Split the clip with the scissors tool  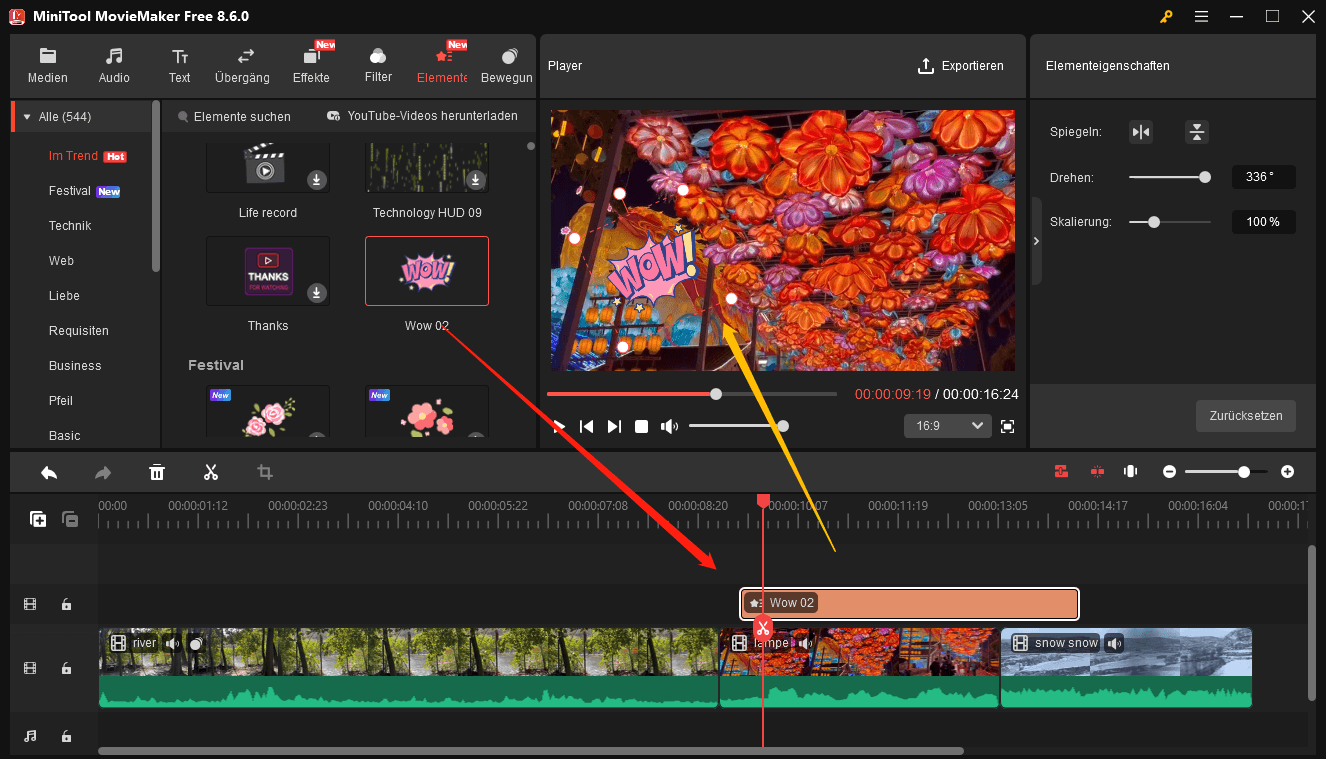pos(211,471)
